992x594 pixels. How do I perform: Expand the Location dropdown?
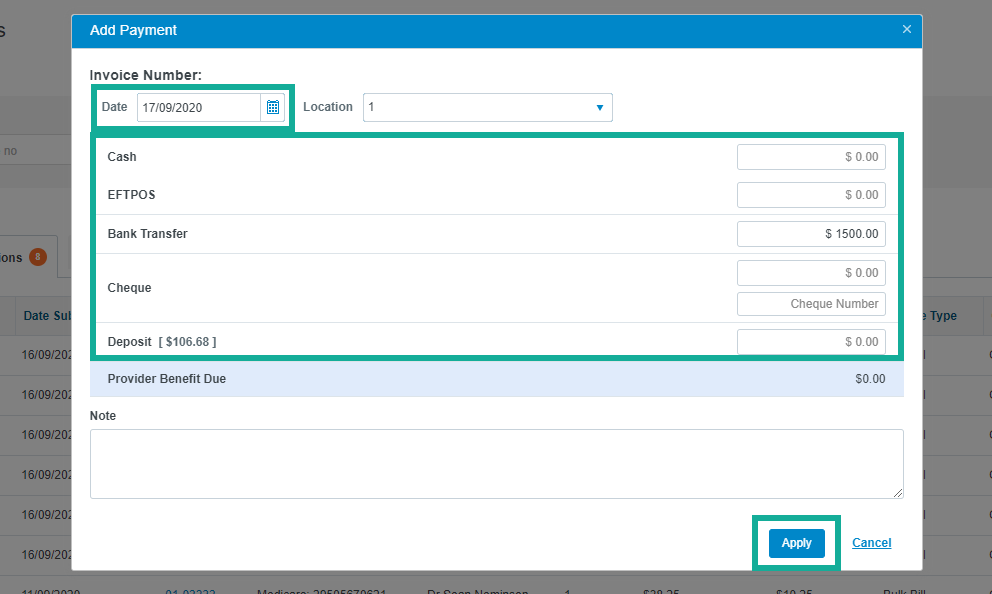tap(487, 108)
